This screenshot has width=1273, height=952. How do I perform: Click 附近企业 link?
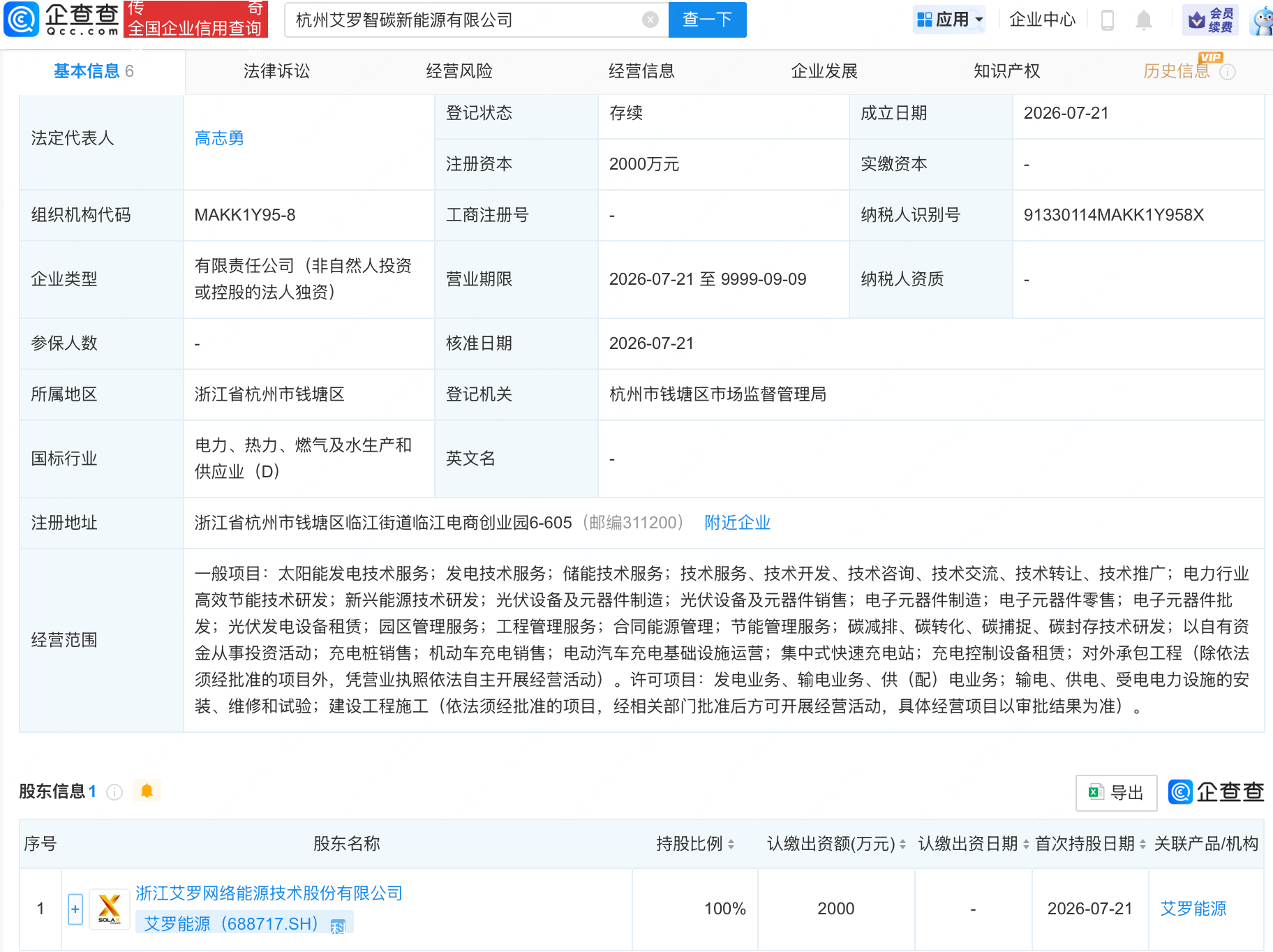[737, 523]
